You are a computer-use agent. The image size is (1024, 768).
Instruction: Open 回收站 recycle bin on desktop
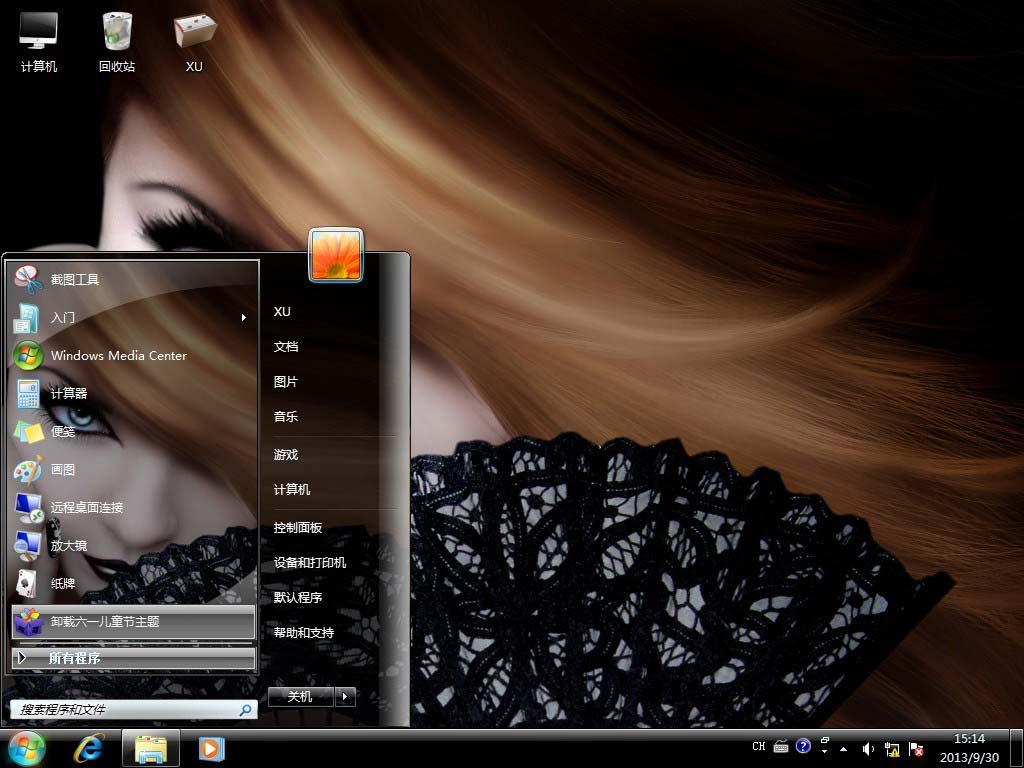(117, 40)
